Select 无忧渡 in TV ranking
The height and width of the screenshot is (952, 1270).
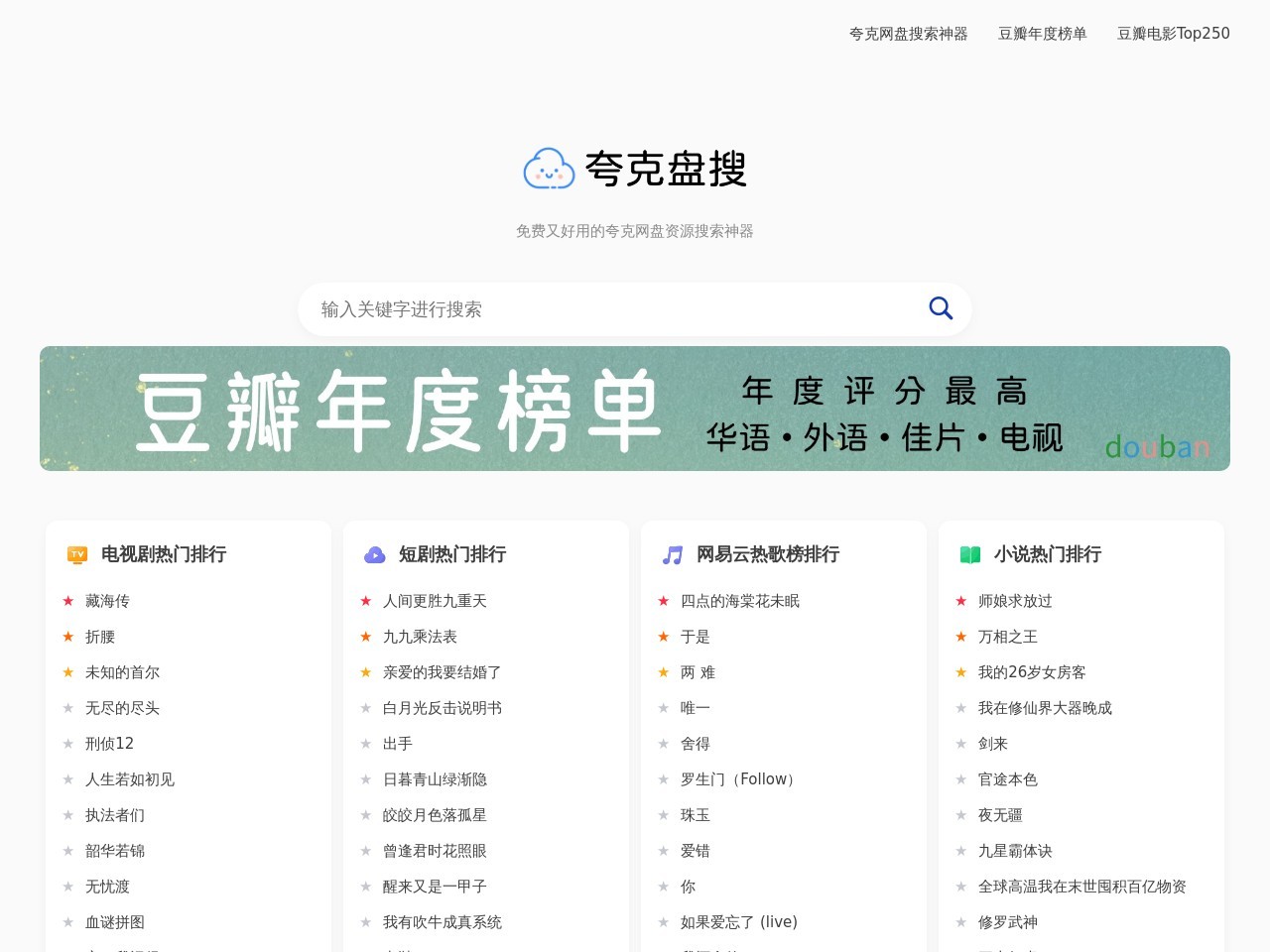107,887
